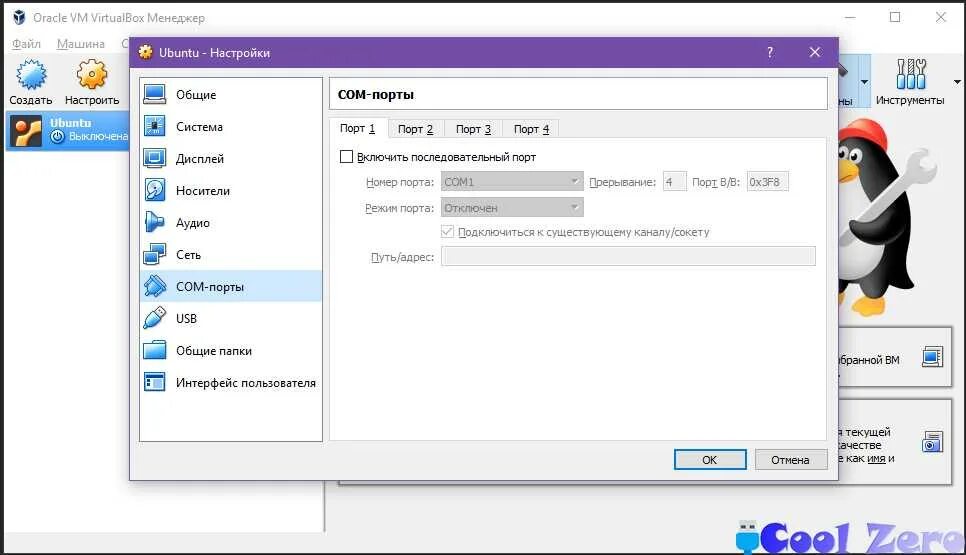Click the Путь/адрес input field
Image resolution: width=966 pixels, height=555 pixels.
(x=628, y=256)
